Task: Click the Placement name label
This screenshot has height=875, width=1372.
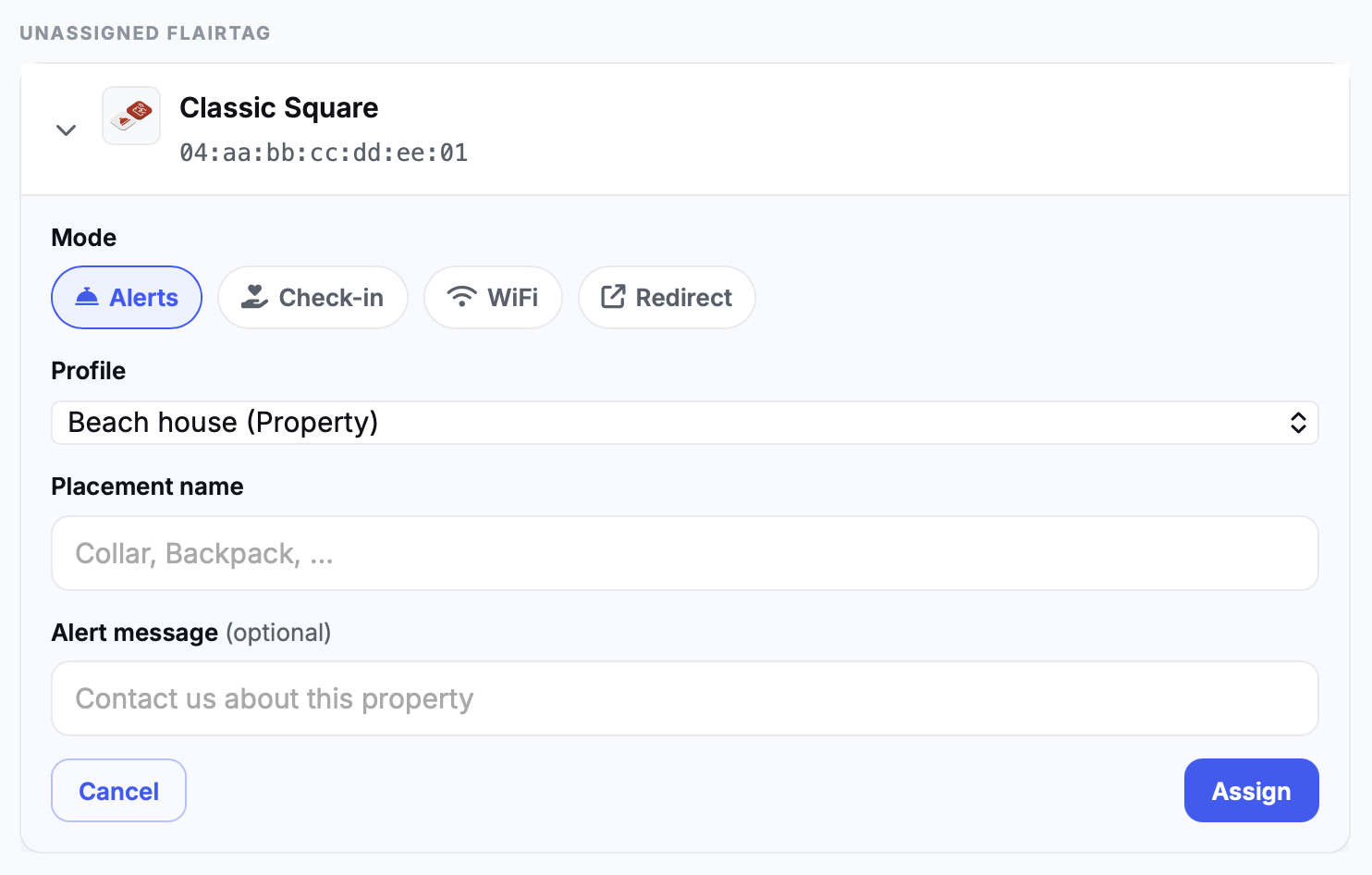Action: tap(148, 487)
